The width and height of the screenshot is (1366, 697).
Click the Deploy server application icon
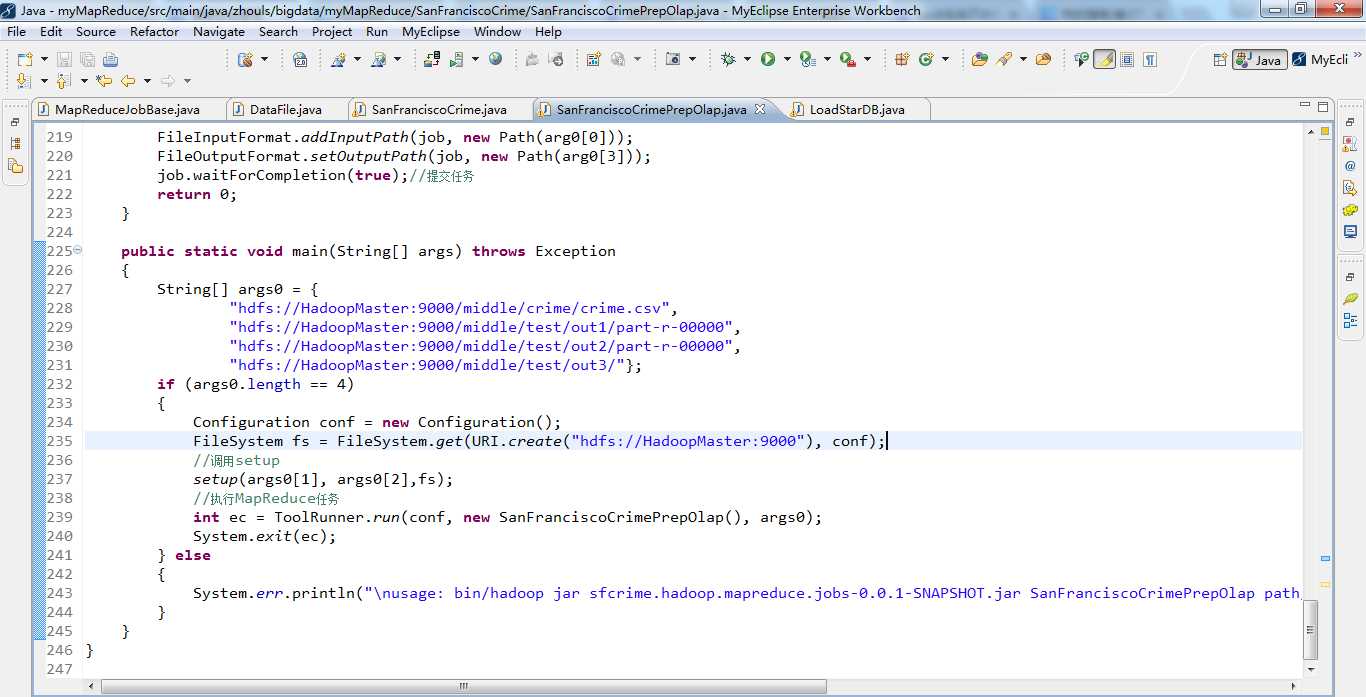tap(432, 59)
